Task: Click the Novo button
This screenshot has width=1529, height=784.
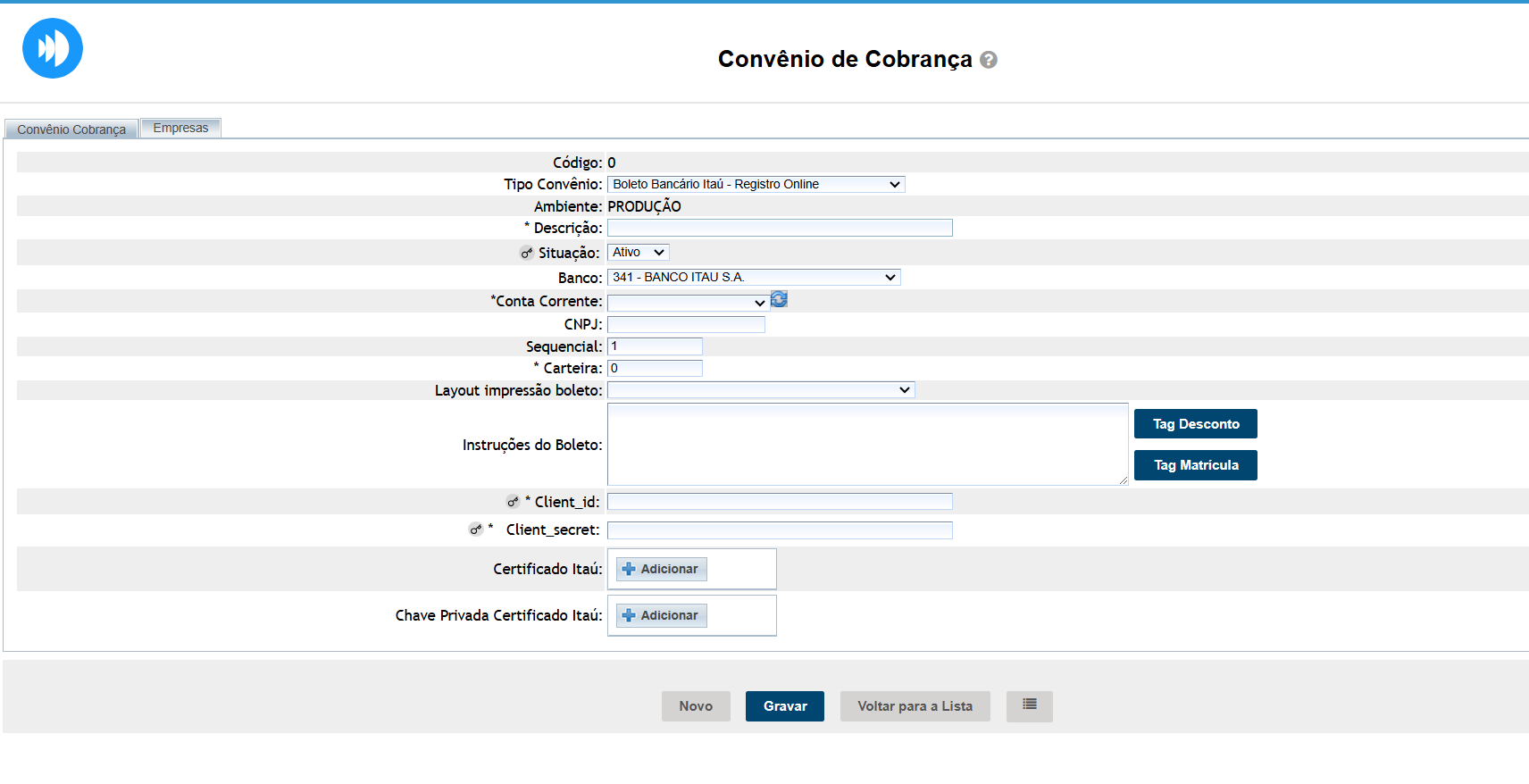Action: pos(696,706)
